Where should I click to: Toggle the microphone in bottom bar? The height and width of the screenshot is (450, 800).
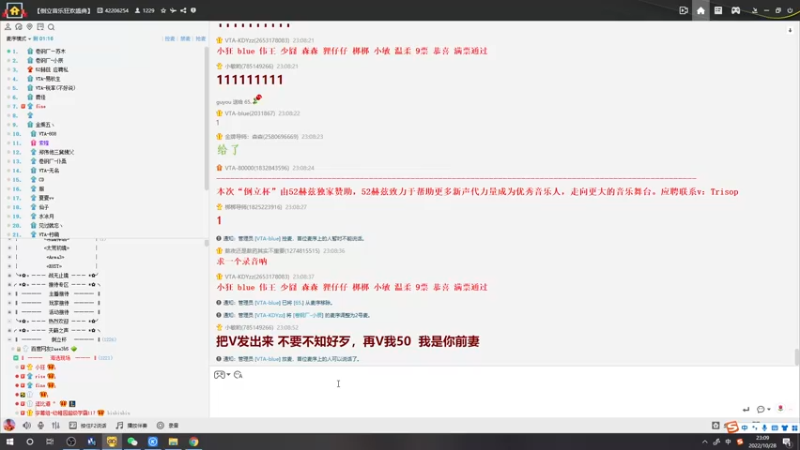point(41,425)
